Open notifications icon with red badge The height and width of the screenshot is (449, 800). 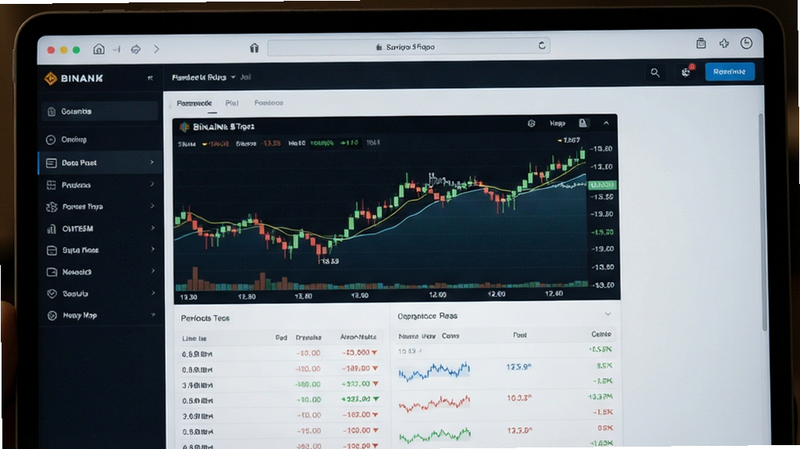[x=687, y=71]
